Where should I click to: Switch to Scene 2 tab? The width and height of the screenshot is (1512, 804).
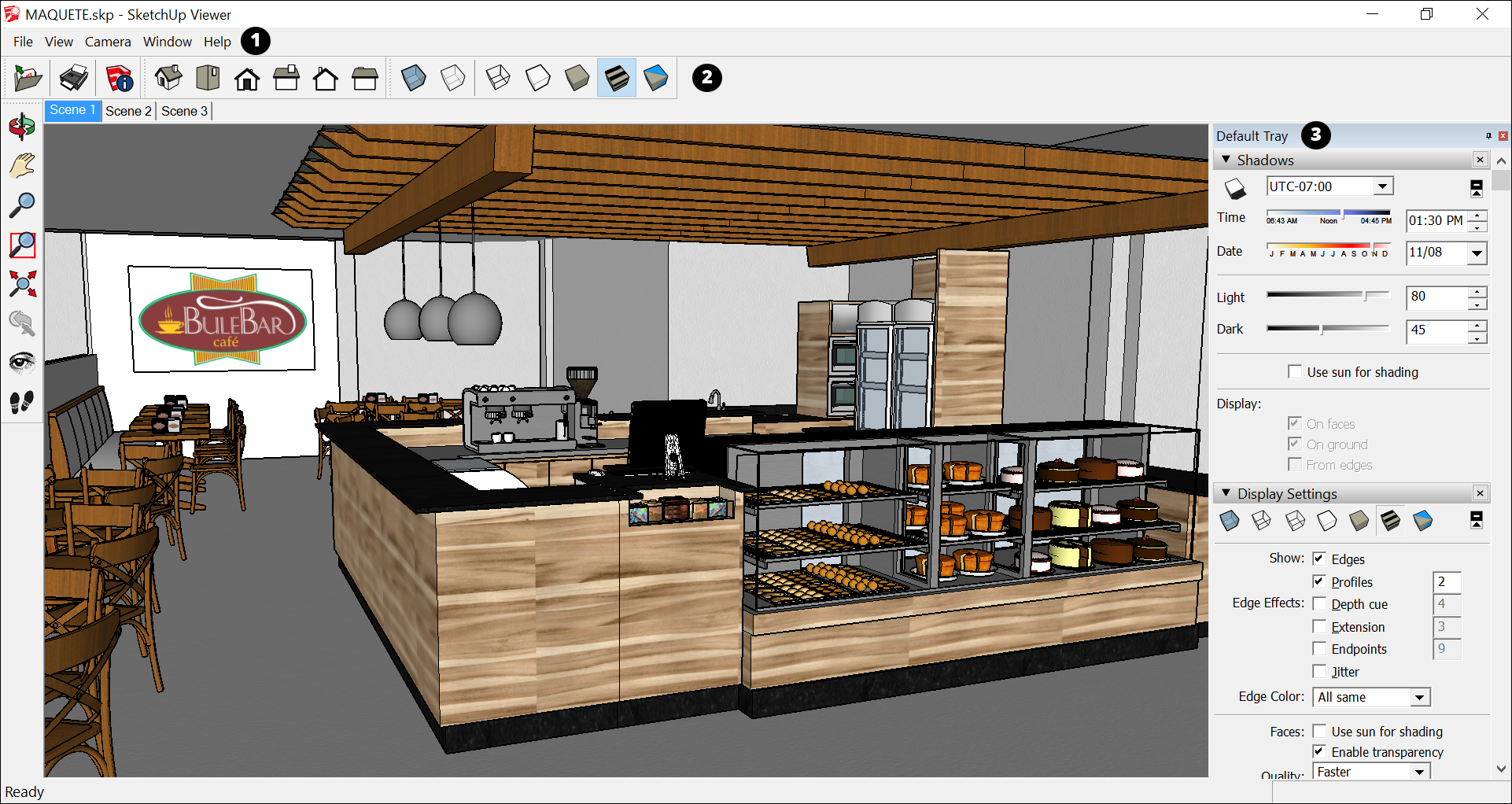[127, 111]
